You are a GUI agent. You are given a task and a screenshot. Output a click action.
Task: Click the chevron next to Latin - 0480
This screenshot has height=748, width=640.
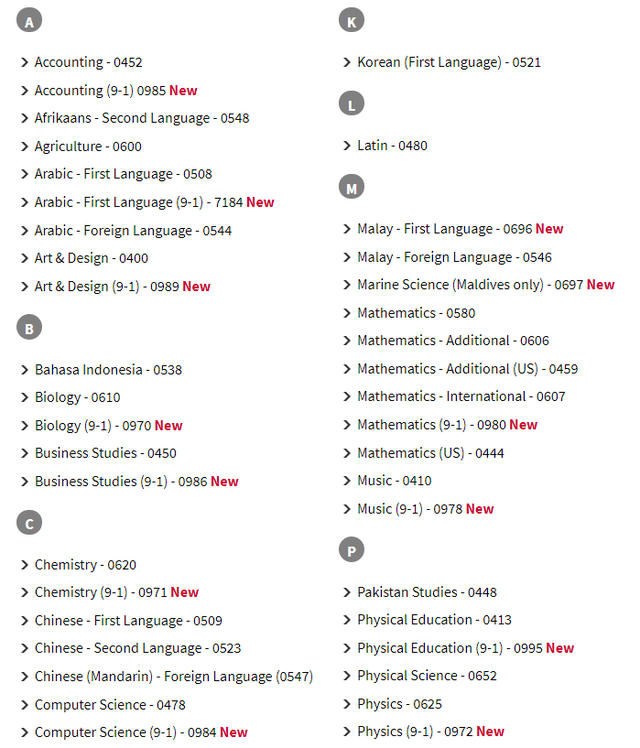(347, 145)
